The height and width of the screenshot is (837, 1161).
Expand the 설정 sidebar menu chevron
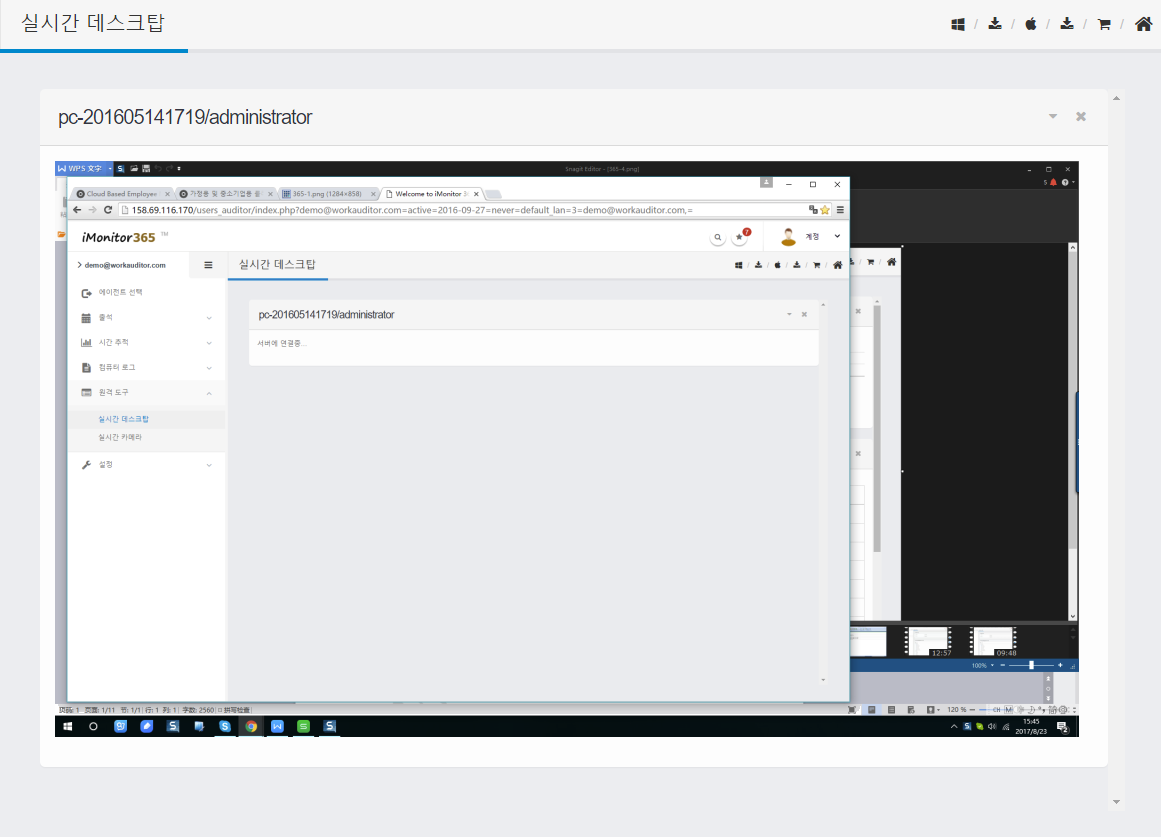coord(209,465)
